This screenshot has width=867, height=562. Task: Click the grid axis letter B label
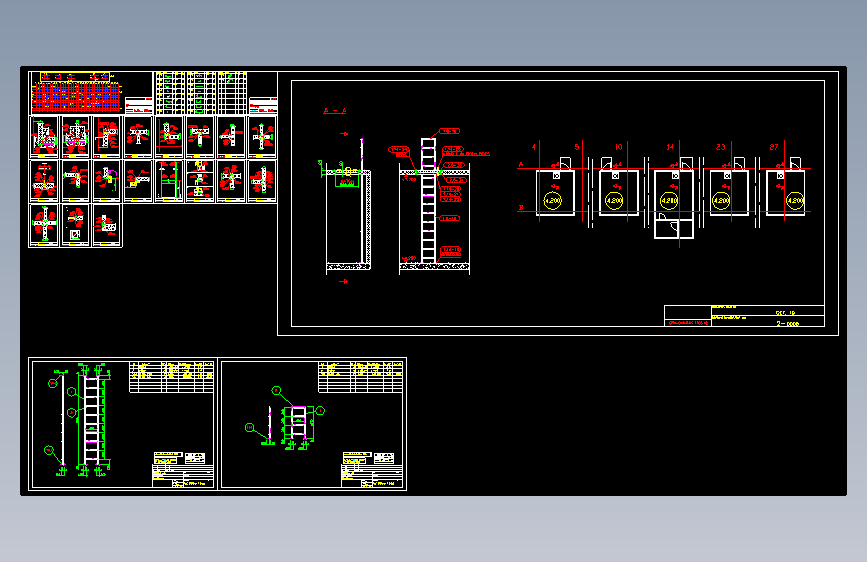[520, 208]
